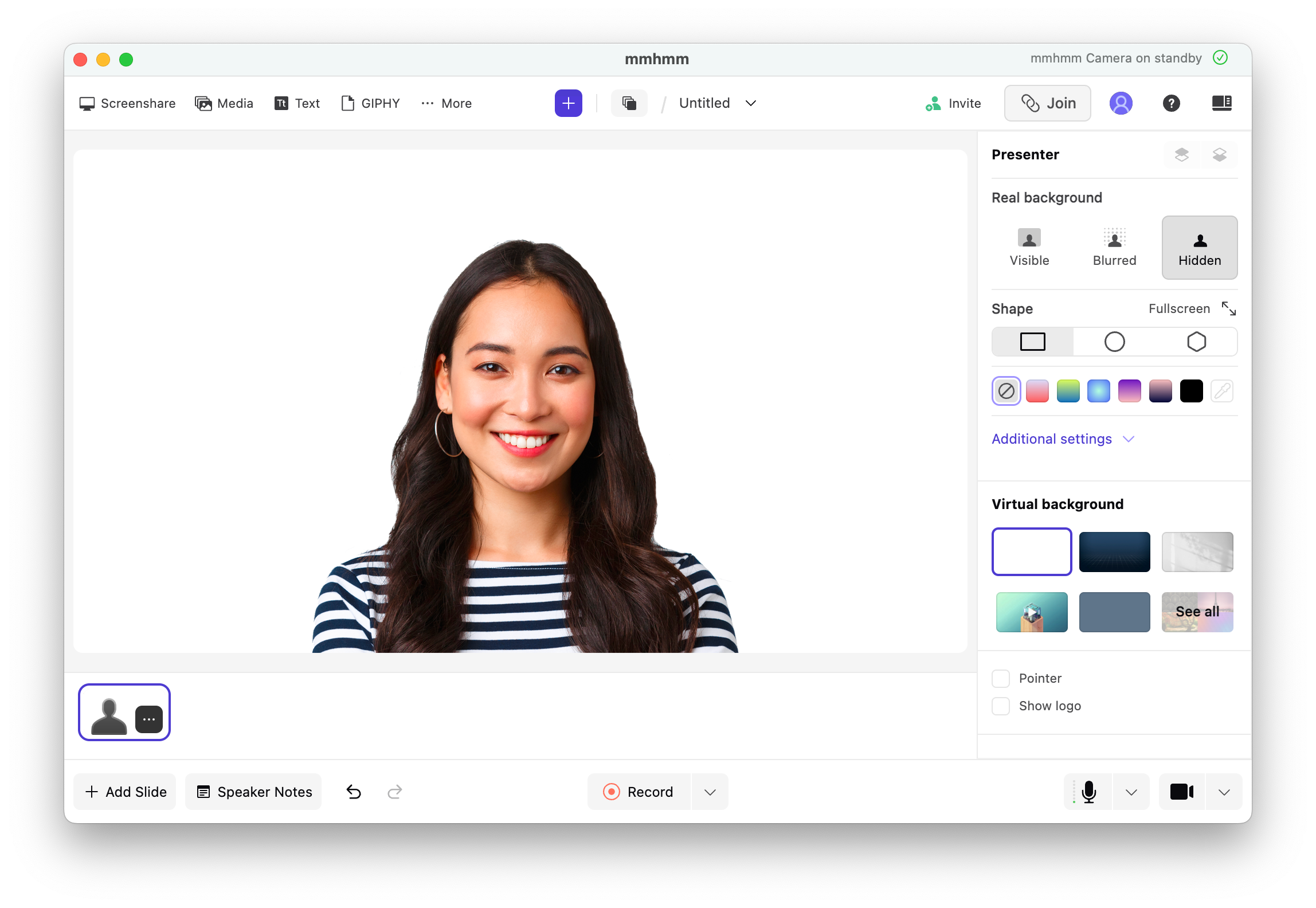Select the circle presenter shape

pyautogui.click(x=1114, y=342)
